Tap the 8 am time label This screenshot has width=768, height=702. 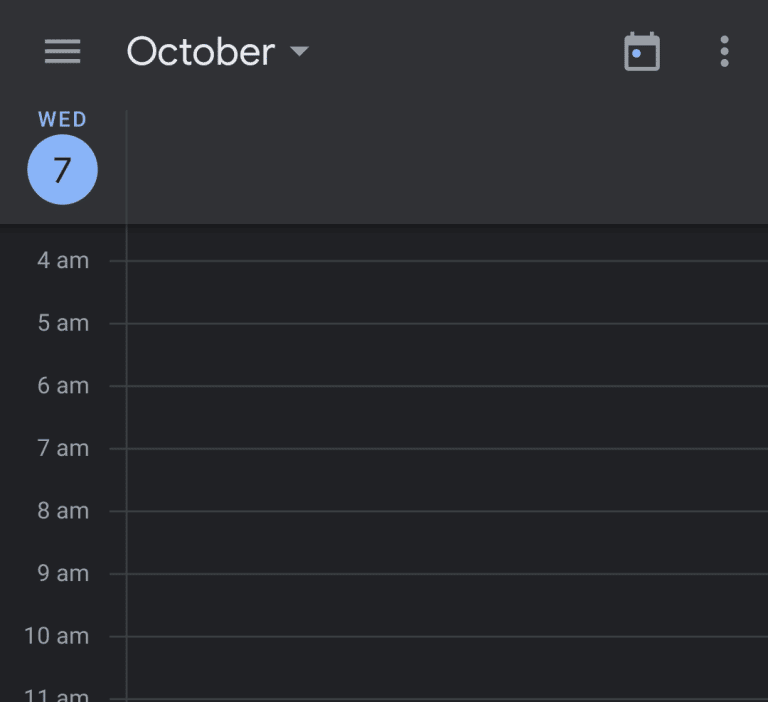pos(63,511)
